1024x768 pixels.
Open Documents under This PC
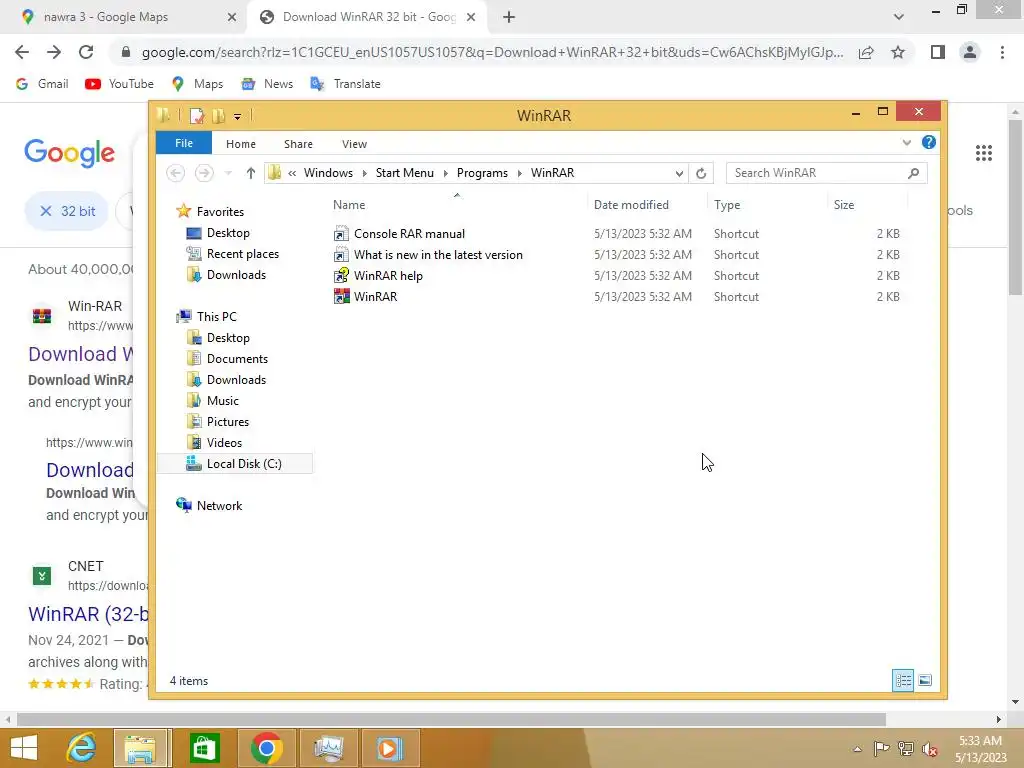tap(237, 359)
